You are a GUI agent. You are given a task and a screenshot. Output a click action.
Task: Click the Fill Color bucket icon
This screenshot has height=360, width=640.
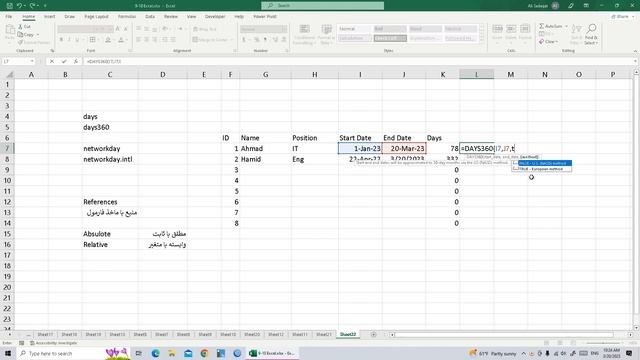[x=108, y=40]
